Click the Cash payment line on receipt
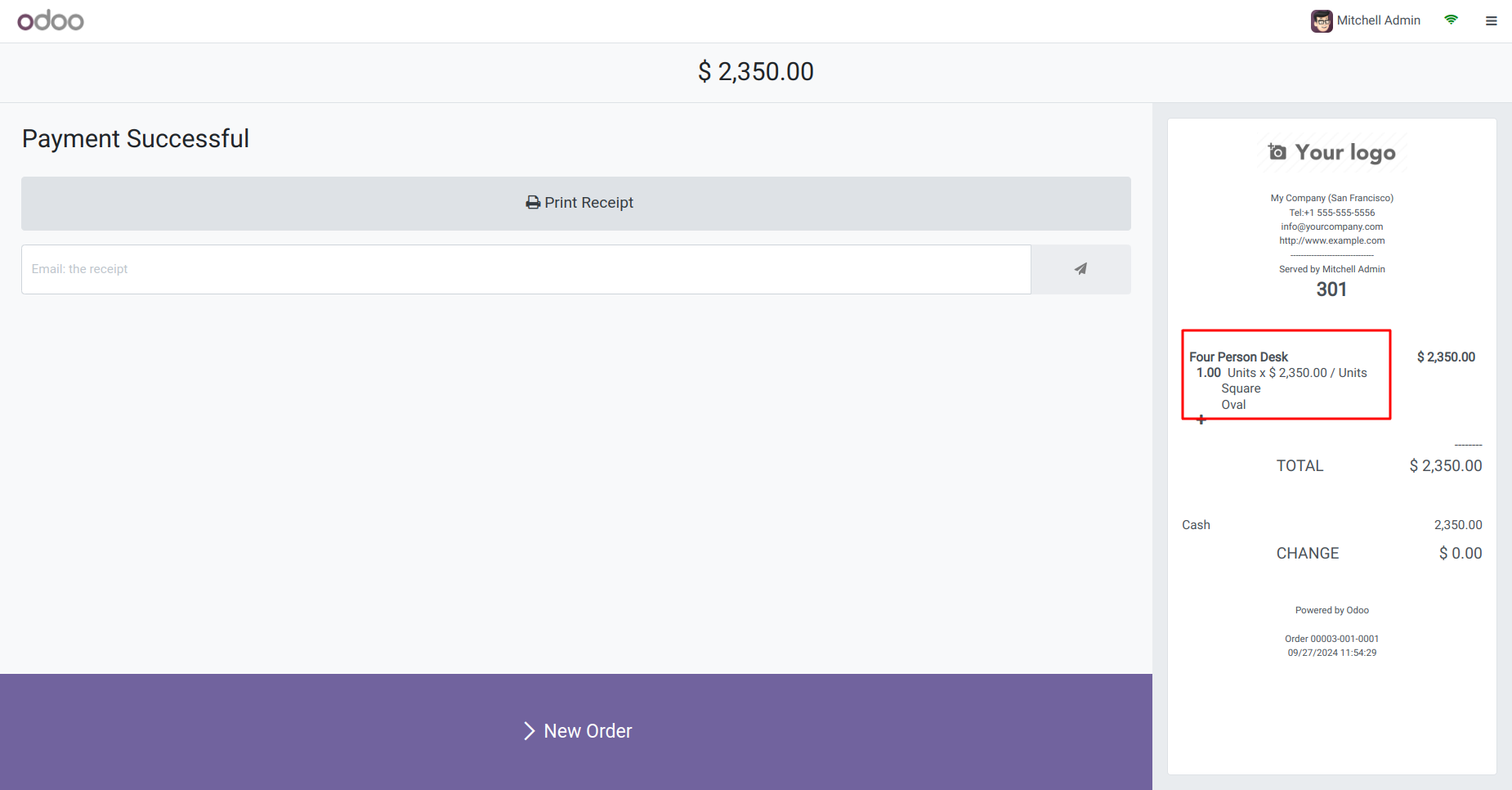 [1196, 525]
